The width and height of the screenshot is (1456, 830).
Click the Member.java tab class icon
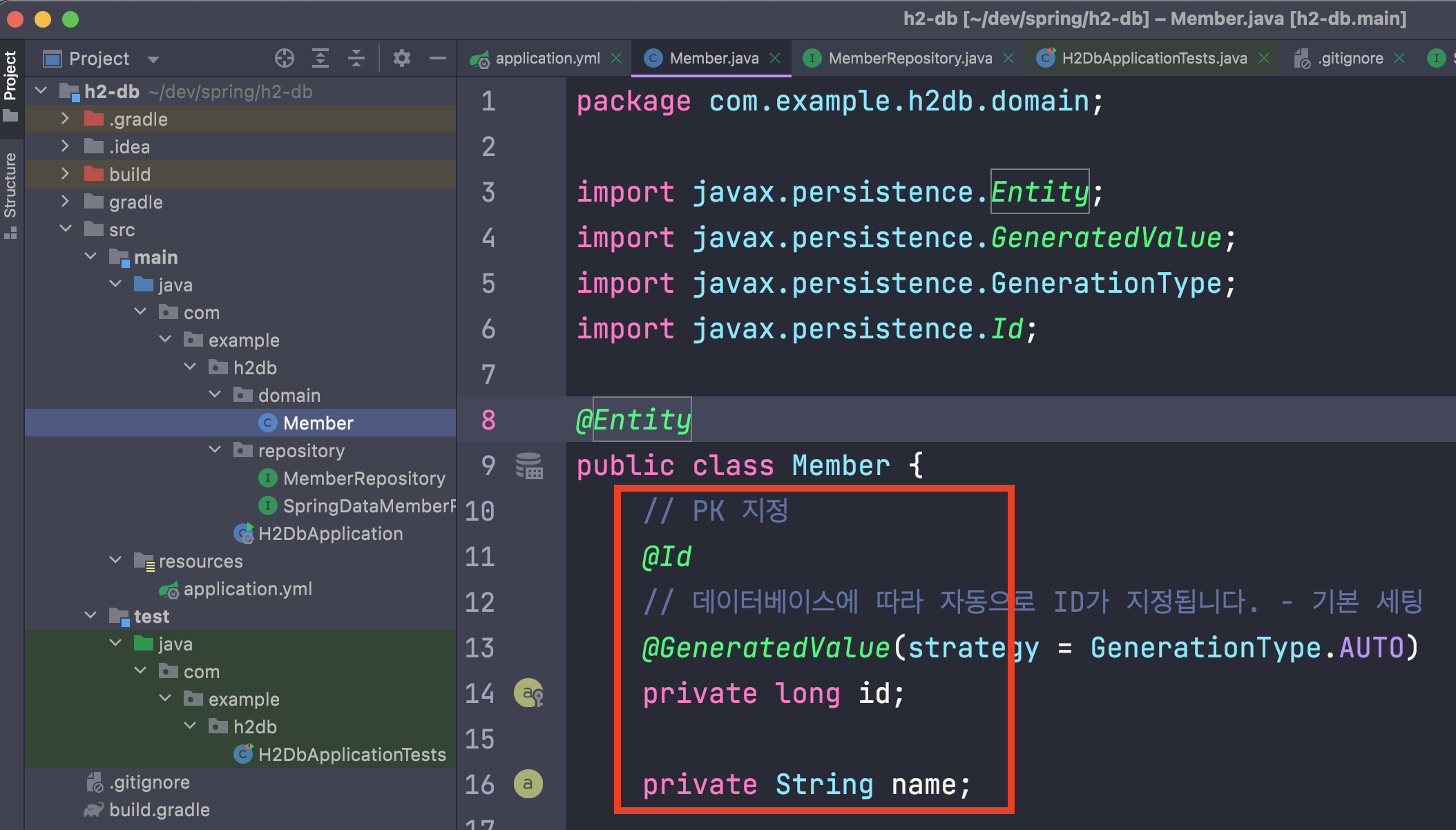pyautogui.click(x=653, y=59)
